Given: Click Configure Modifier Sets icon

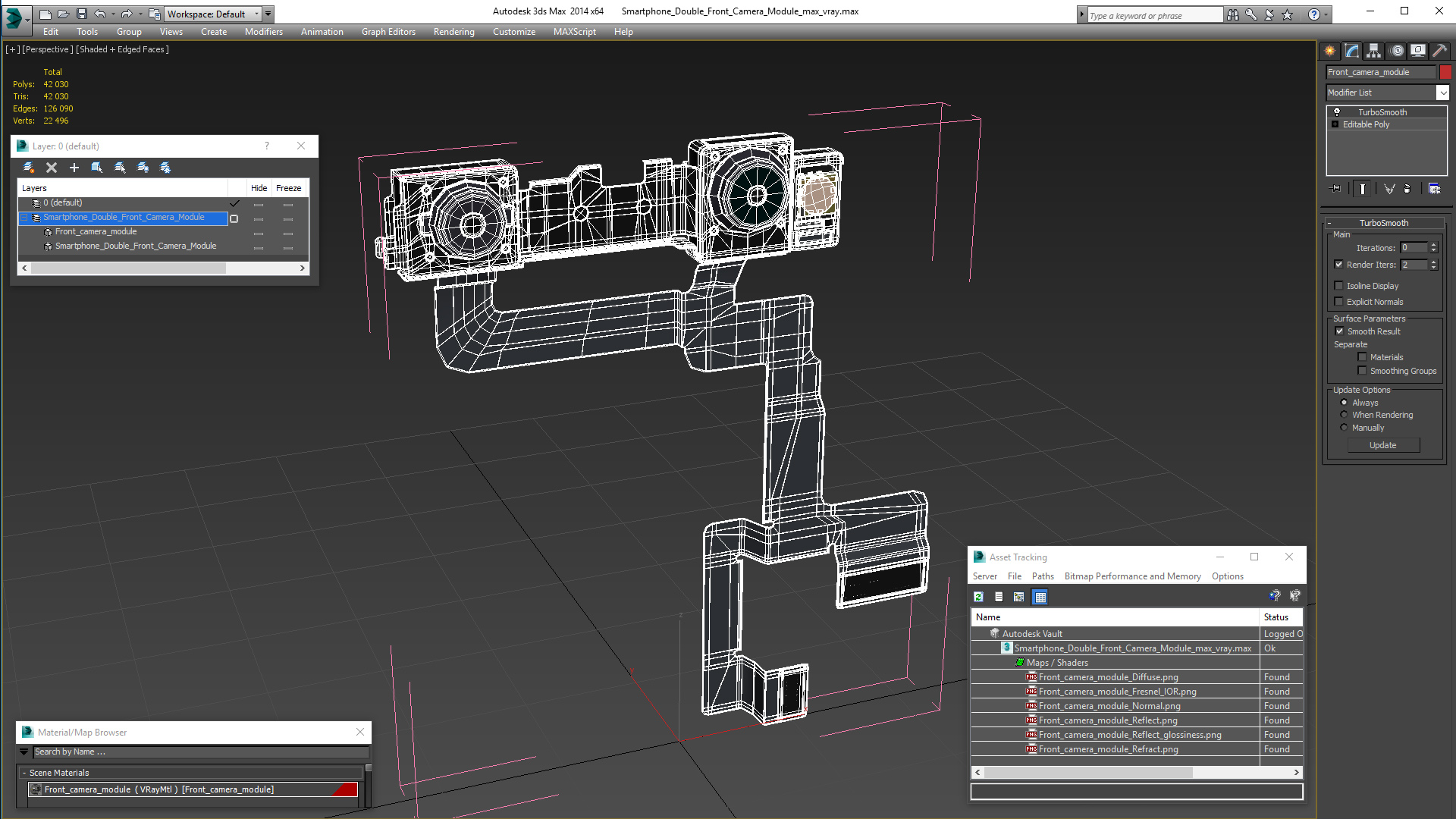Looking at the screenshot, I should [1434, 189].
